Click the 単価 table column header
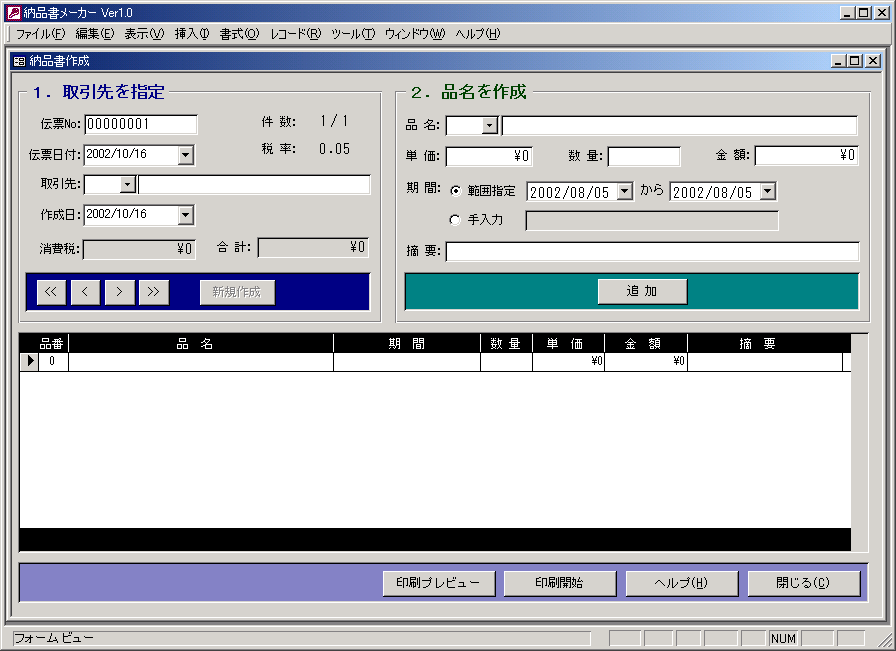Image resolution: width=896 pixels, height=651 pixels. pos(568,344)
